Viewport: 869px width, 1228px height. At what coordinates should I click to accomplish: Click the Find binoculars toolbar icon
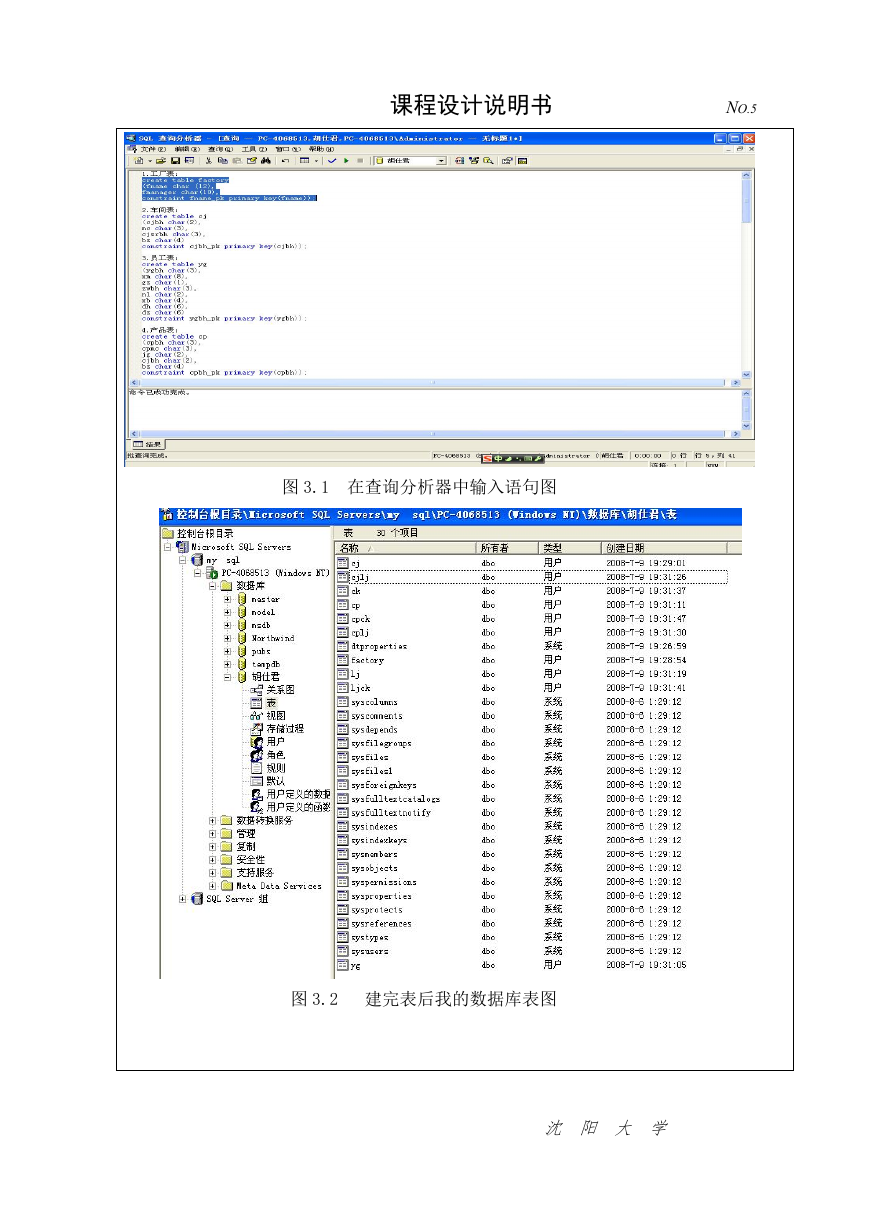[x=266, y=160]
